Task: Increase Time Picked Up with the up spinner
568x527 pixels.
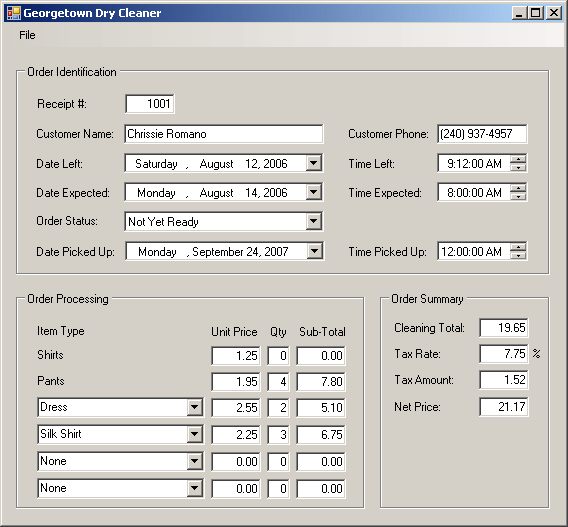Action: point(518,247)
